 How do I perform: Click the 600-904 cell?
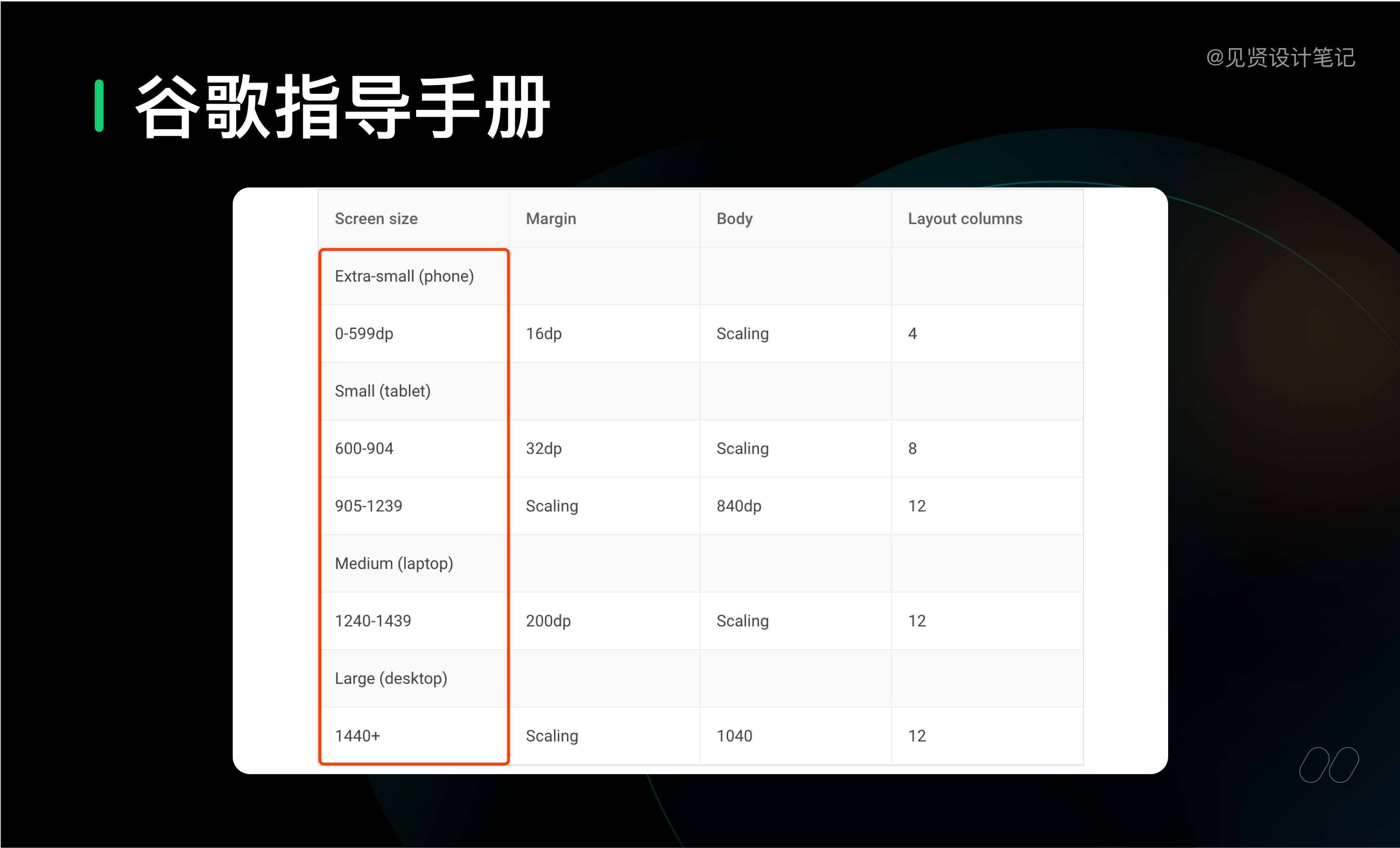pyautogui.click(x=364, y=448)
